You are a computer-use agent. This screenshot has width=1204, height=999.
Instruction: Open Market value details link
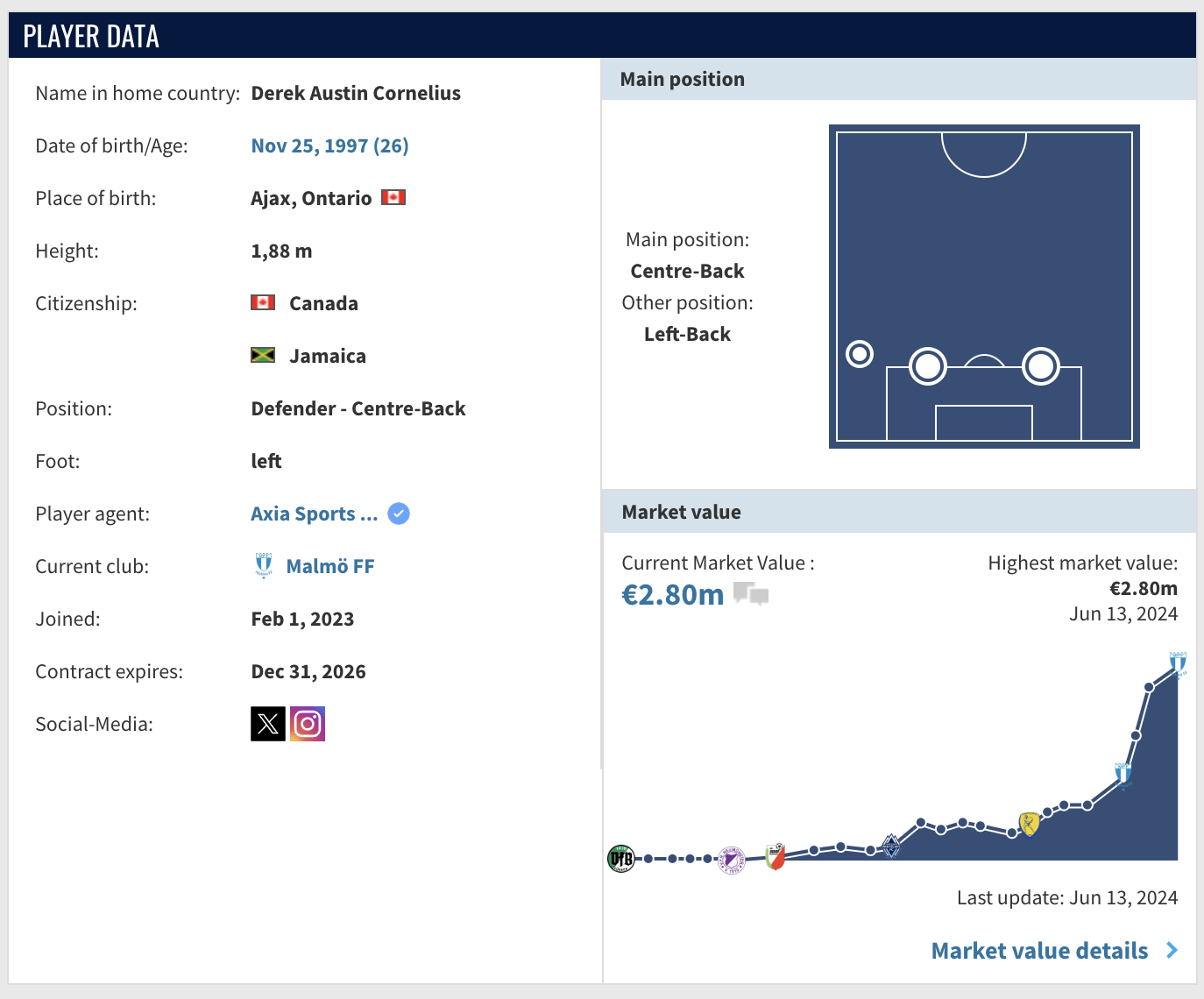coord(1039,951)
